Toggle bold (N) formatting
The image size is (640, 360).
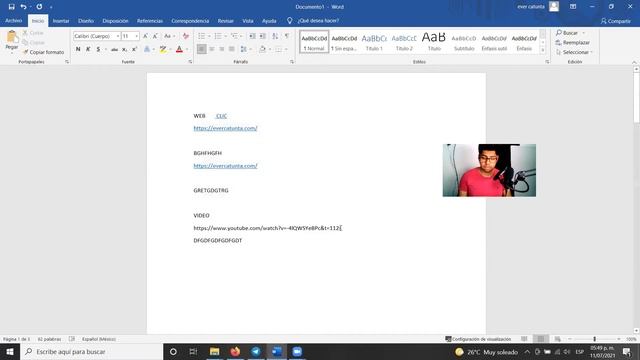[x=78, y=49]
